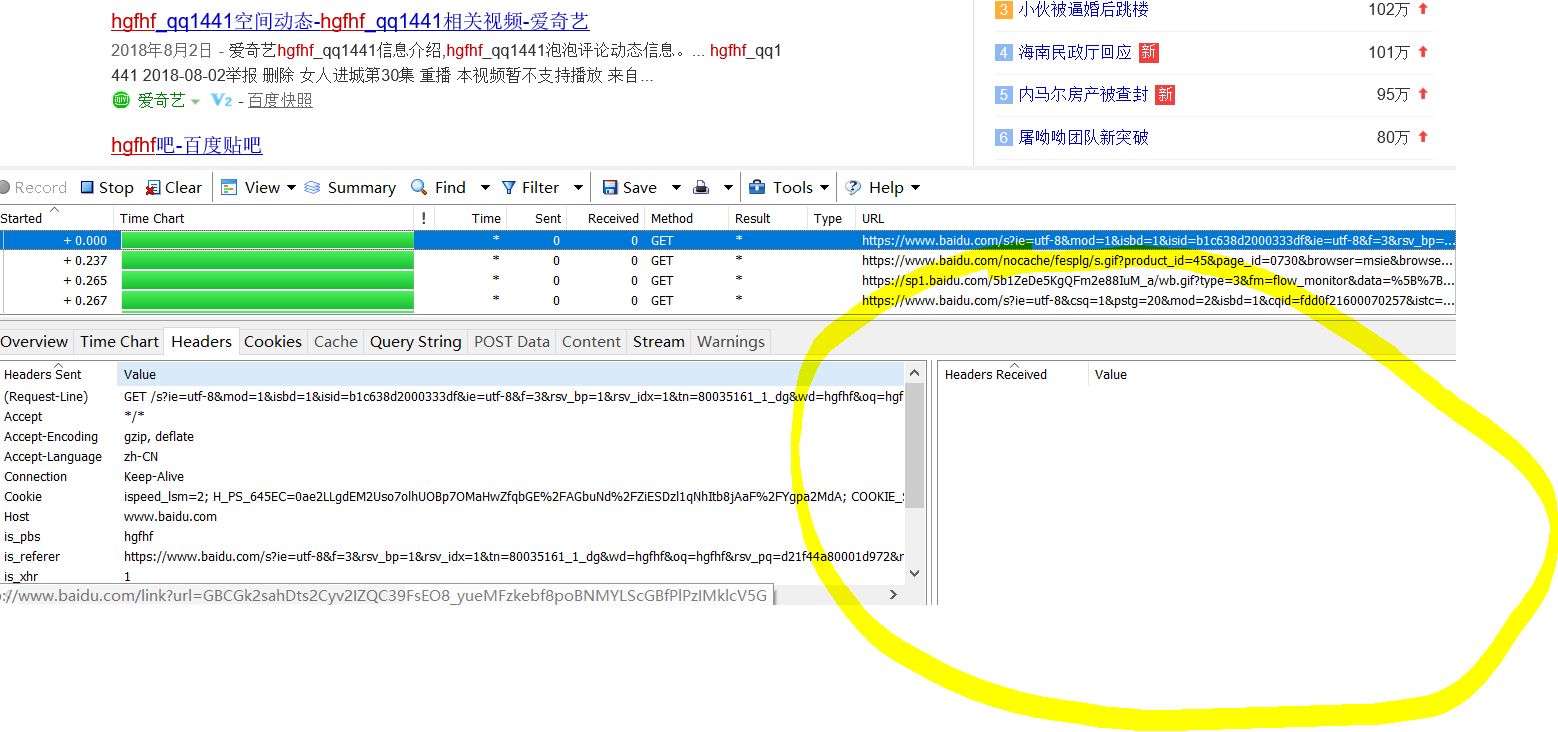The width and height of the screenshot is (1558, 732).
Task: Click the Headers Sent column header
Action: 58,374
